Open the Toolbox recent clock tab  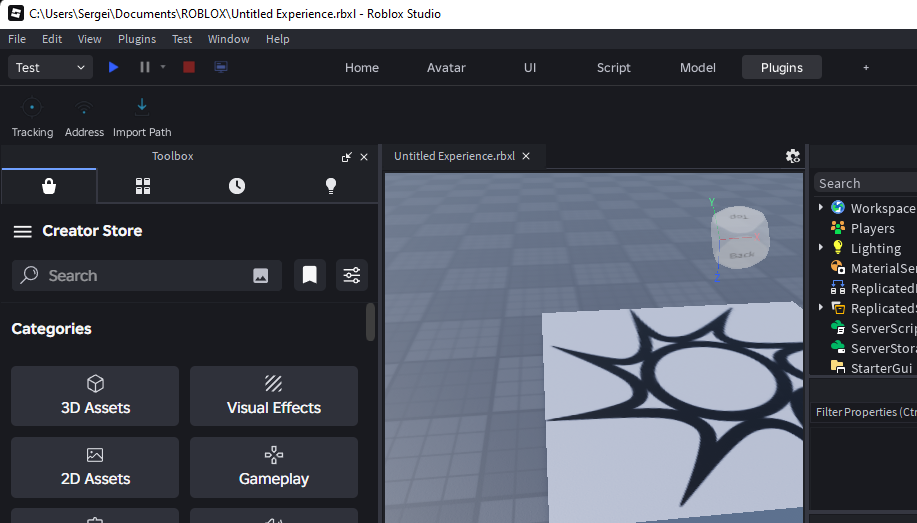point(237,186)
